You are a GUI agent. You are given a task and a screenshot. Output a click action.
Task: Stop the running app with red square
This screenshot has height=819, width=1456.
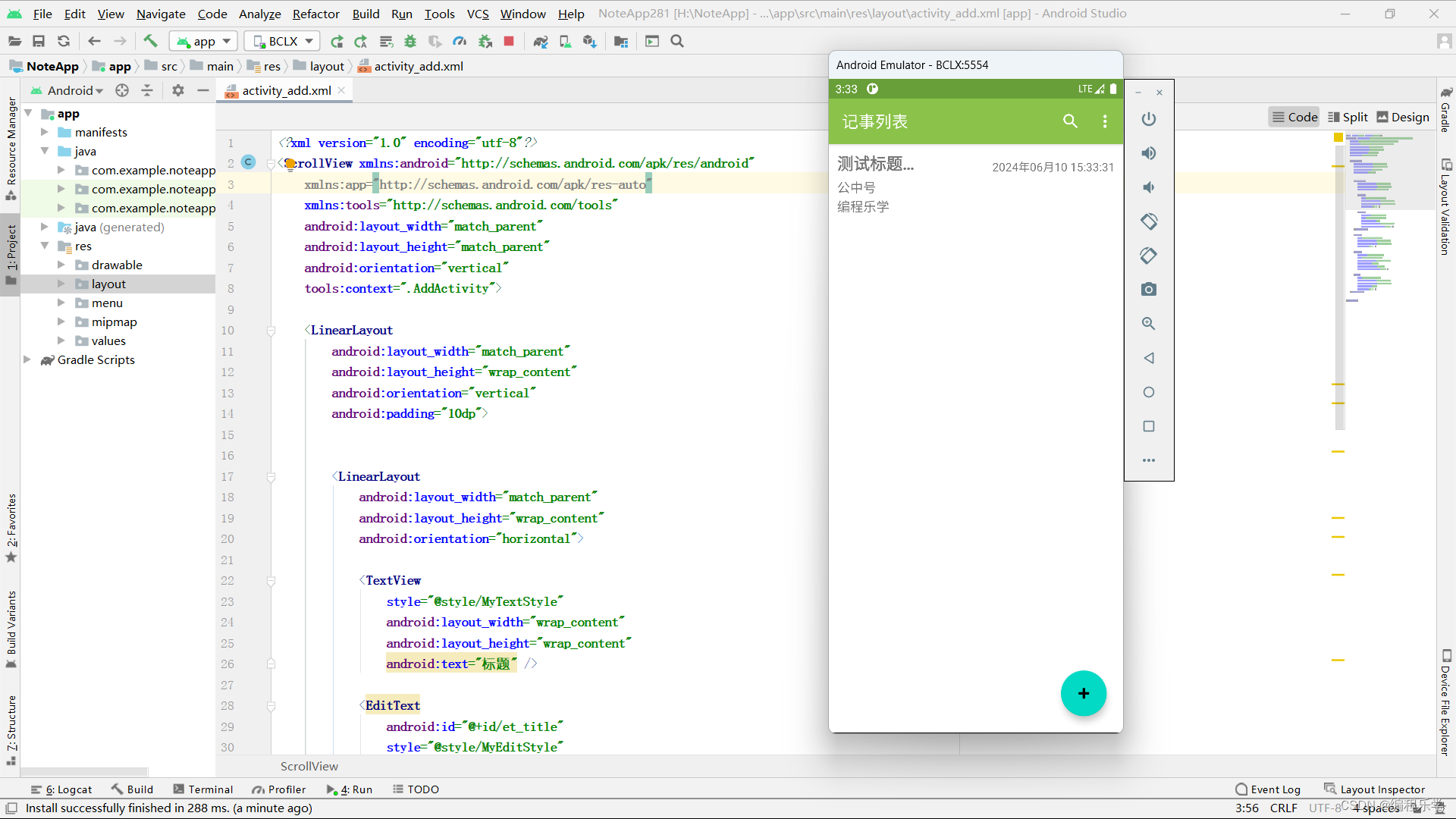tap(509, 41)
